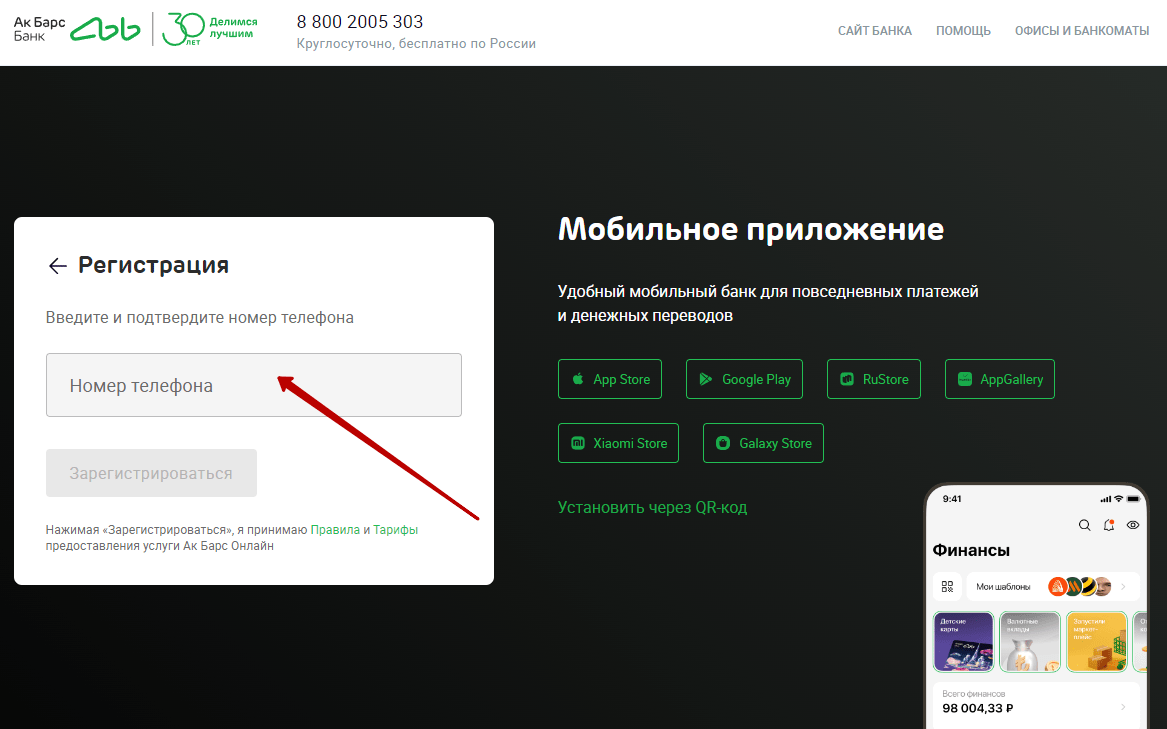This screenshot has height=729, width=1167.
Task: Click the Galaxy Store button
Action: pyautogui.click(x=763, y=443)
